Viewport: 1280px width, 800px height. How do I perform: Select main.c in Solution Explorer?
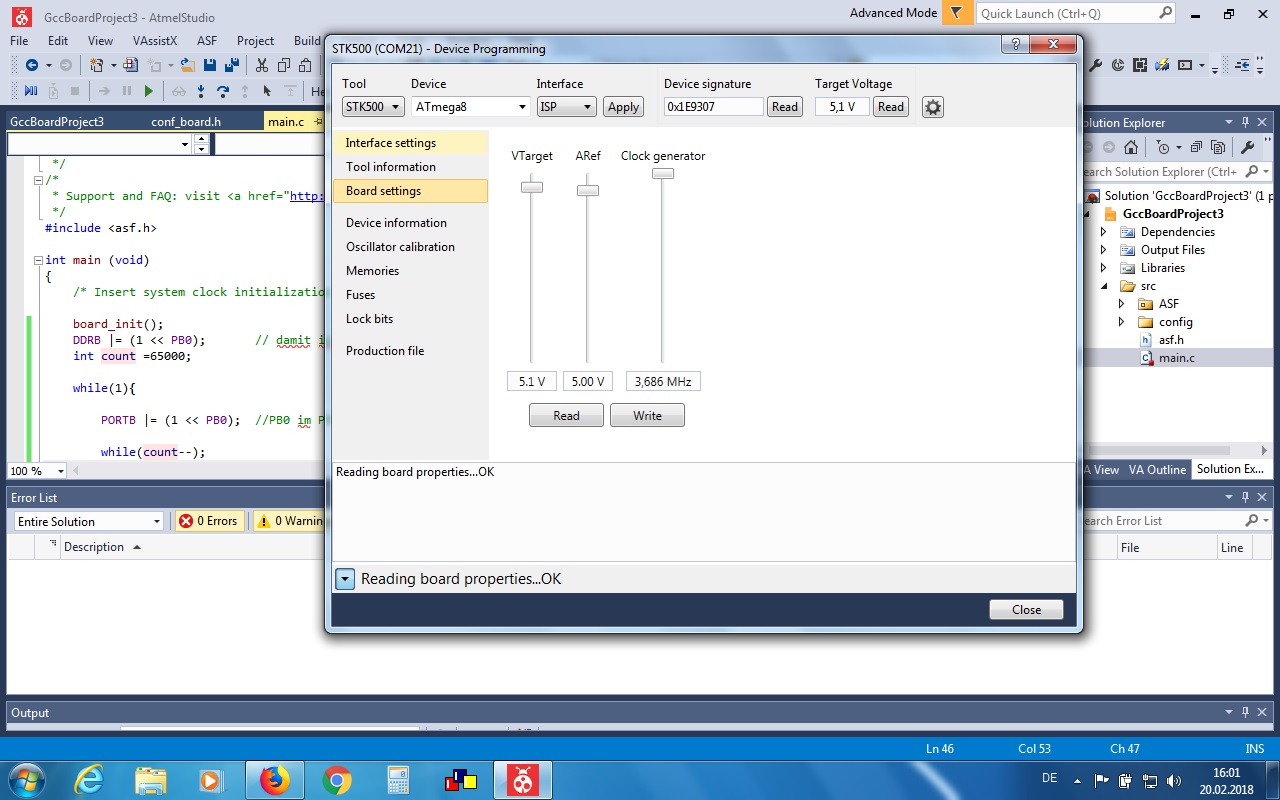tap(1176, 358)
